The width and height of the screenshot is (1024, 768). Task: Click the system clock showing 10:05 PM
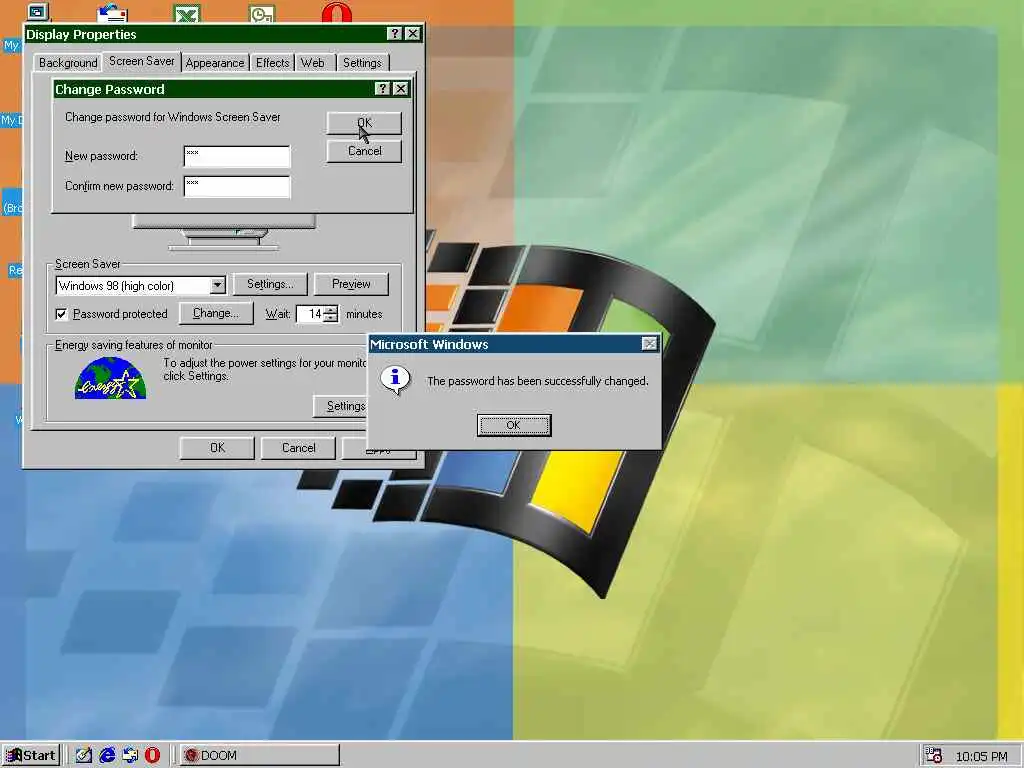click(982, 756)
